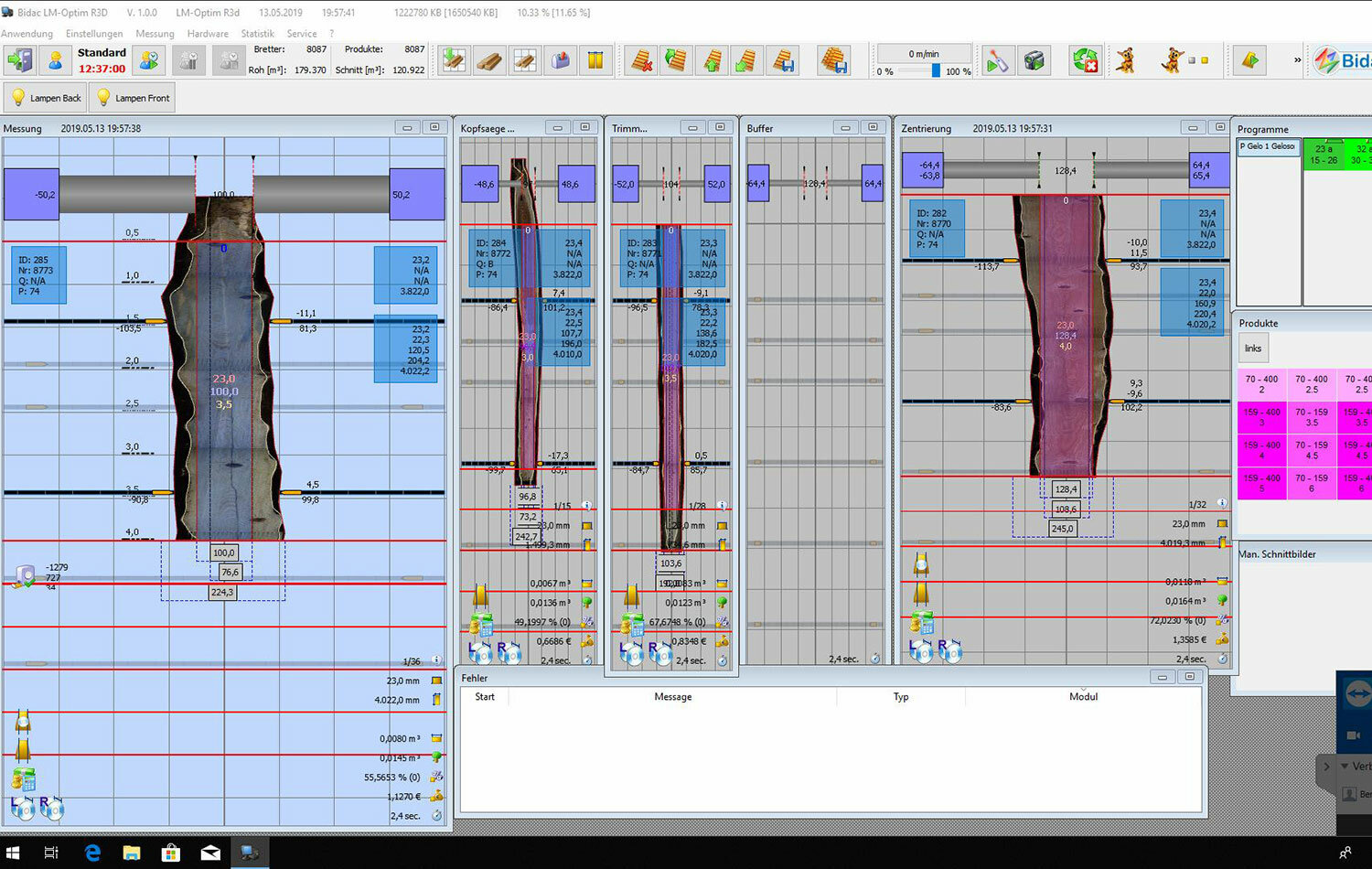The image size is (1372, 869).
Task: Click the first dog mascot icon
Action: coord(1126,61)
